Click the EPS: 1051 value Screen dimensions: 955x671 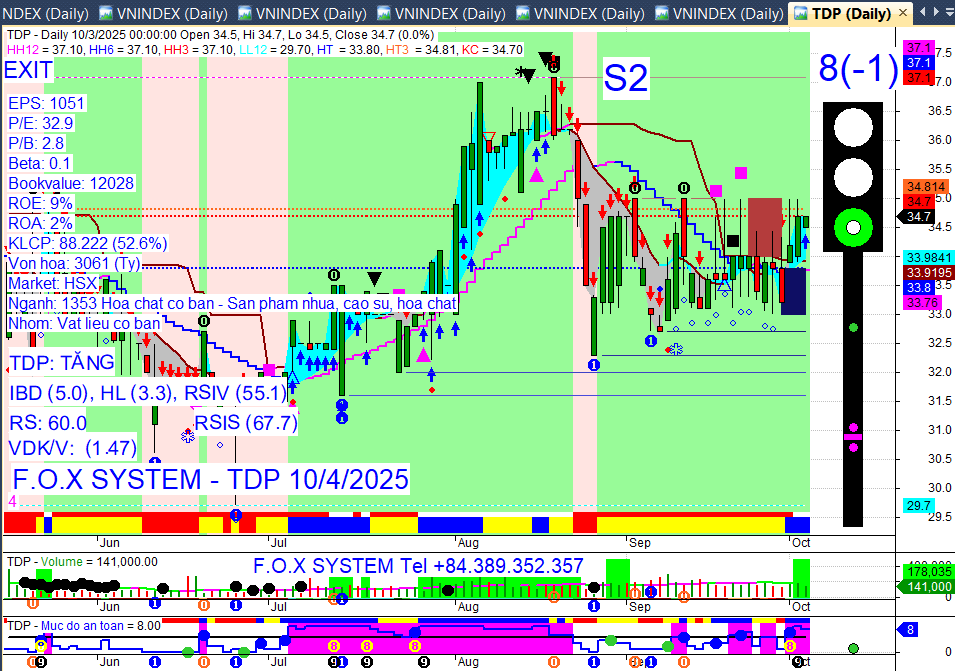pos(46,103)
